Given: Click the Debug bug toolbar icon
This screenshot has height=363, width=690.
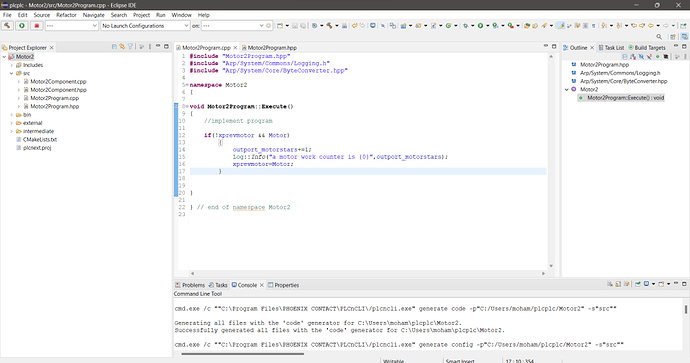Looking at the screenshot, I should coord(466,26).
